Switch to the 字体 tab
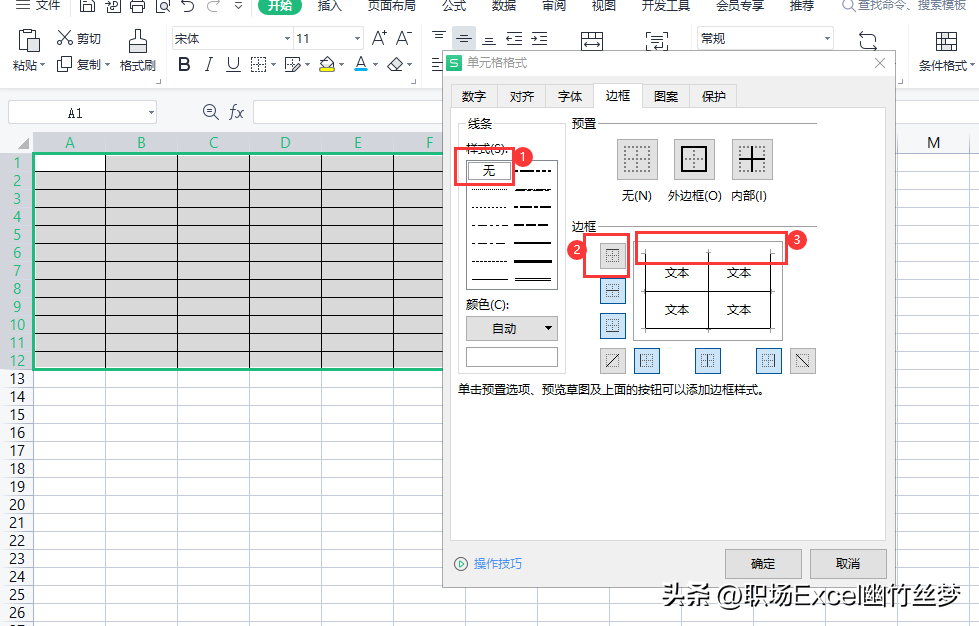 569,96
